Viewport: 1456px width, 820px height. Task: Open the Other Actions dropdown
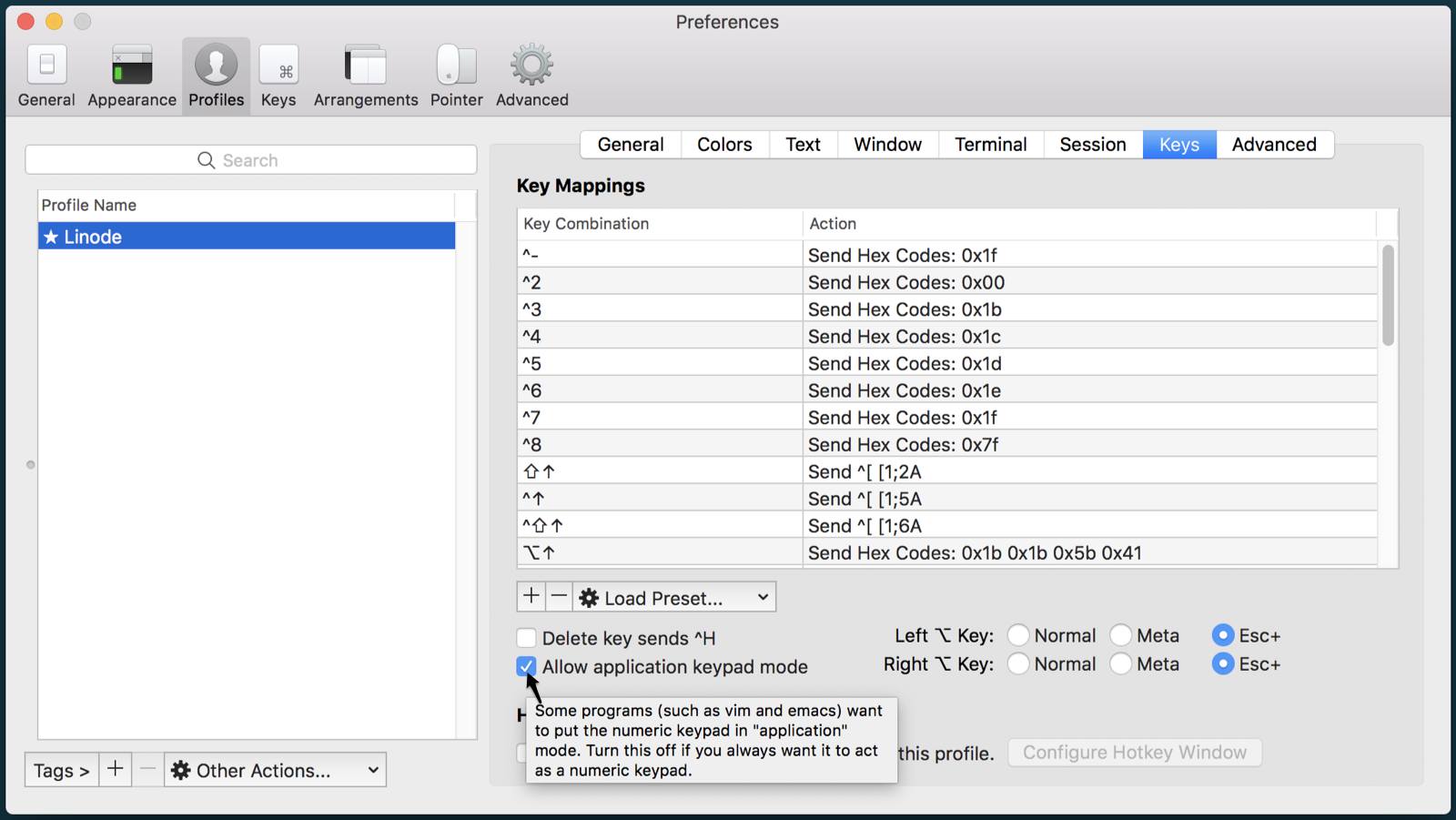275,770
